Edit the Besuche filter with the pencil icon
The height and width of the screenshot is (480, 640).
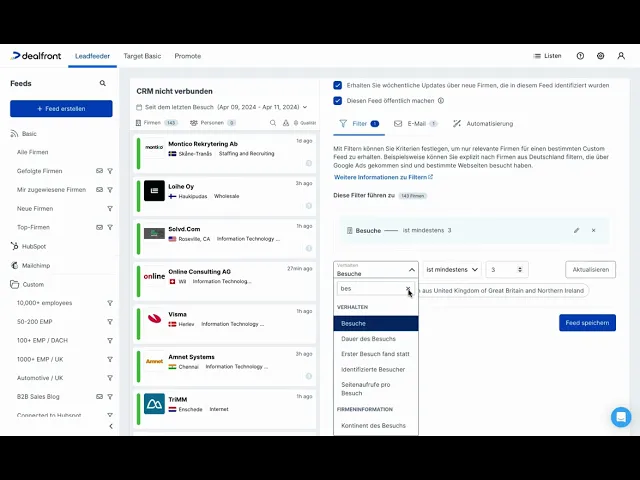click(576, 231)
